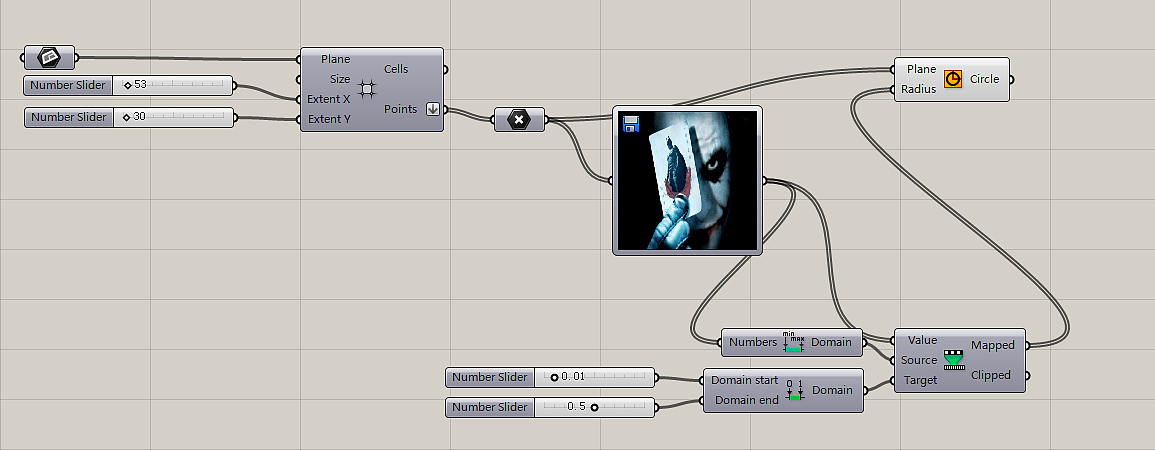Click the Domain end input label

point(746,400)
